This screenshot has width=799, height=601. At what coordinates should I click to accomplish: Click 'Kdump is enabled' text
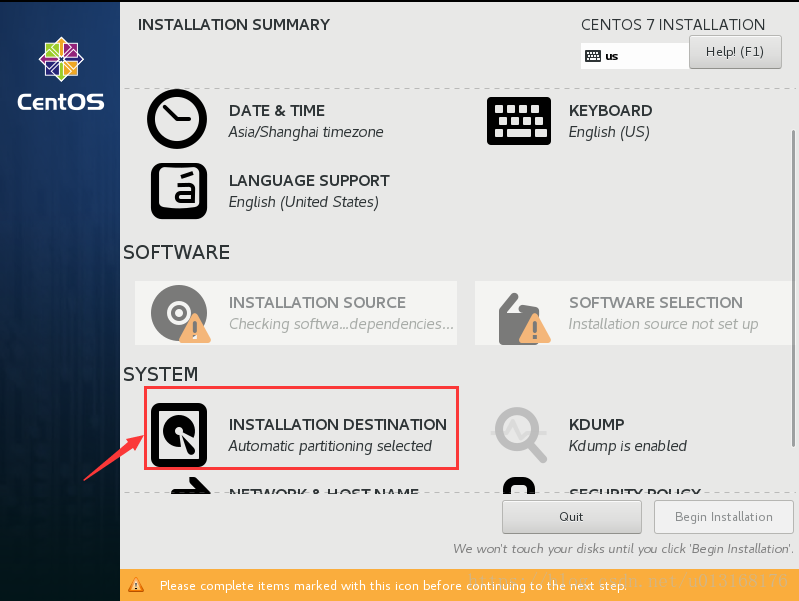627,446
